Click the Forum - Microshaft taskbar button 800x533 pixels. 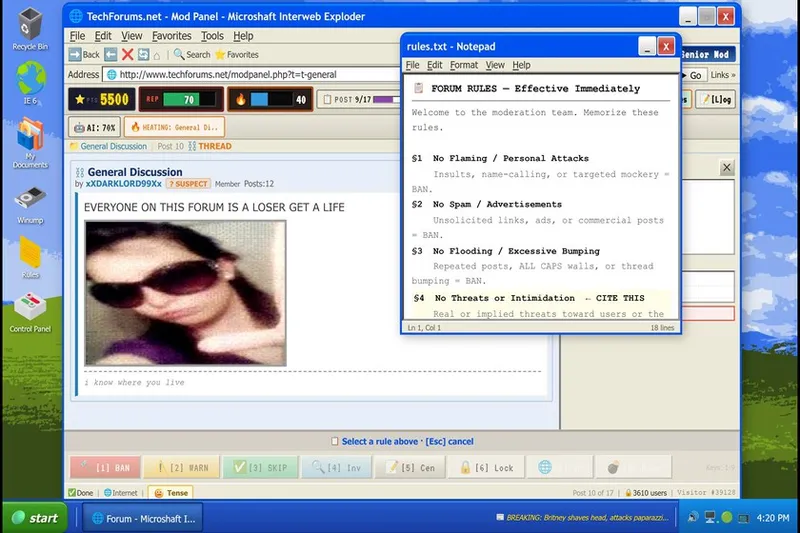142,518
